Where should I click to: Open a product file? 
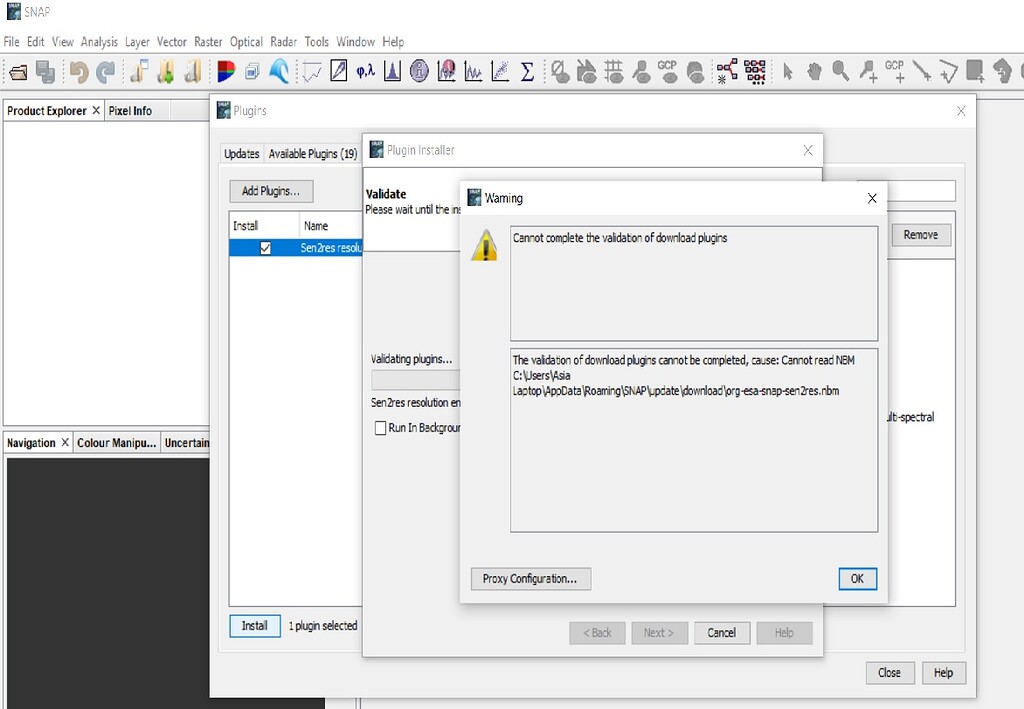(x=17, y=71)
